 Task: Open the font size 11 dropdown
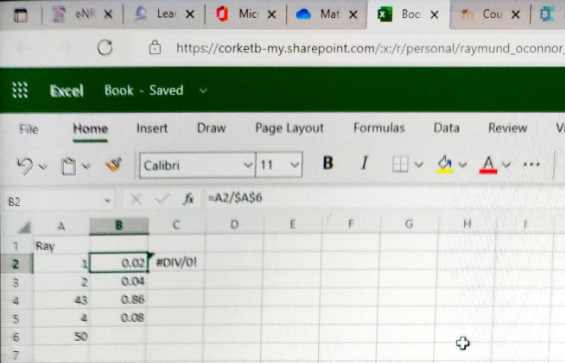[x=294, y=165]
